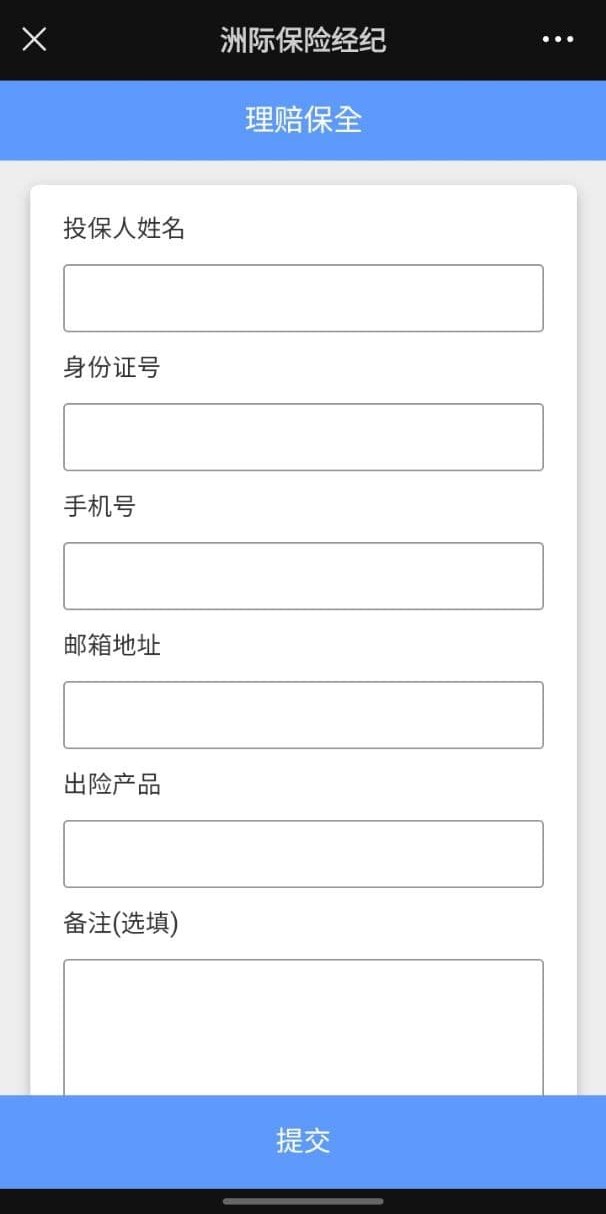Click into the 邮箱地址 text field
This screenshot has width=606, height=1214.
click(303, 715)
